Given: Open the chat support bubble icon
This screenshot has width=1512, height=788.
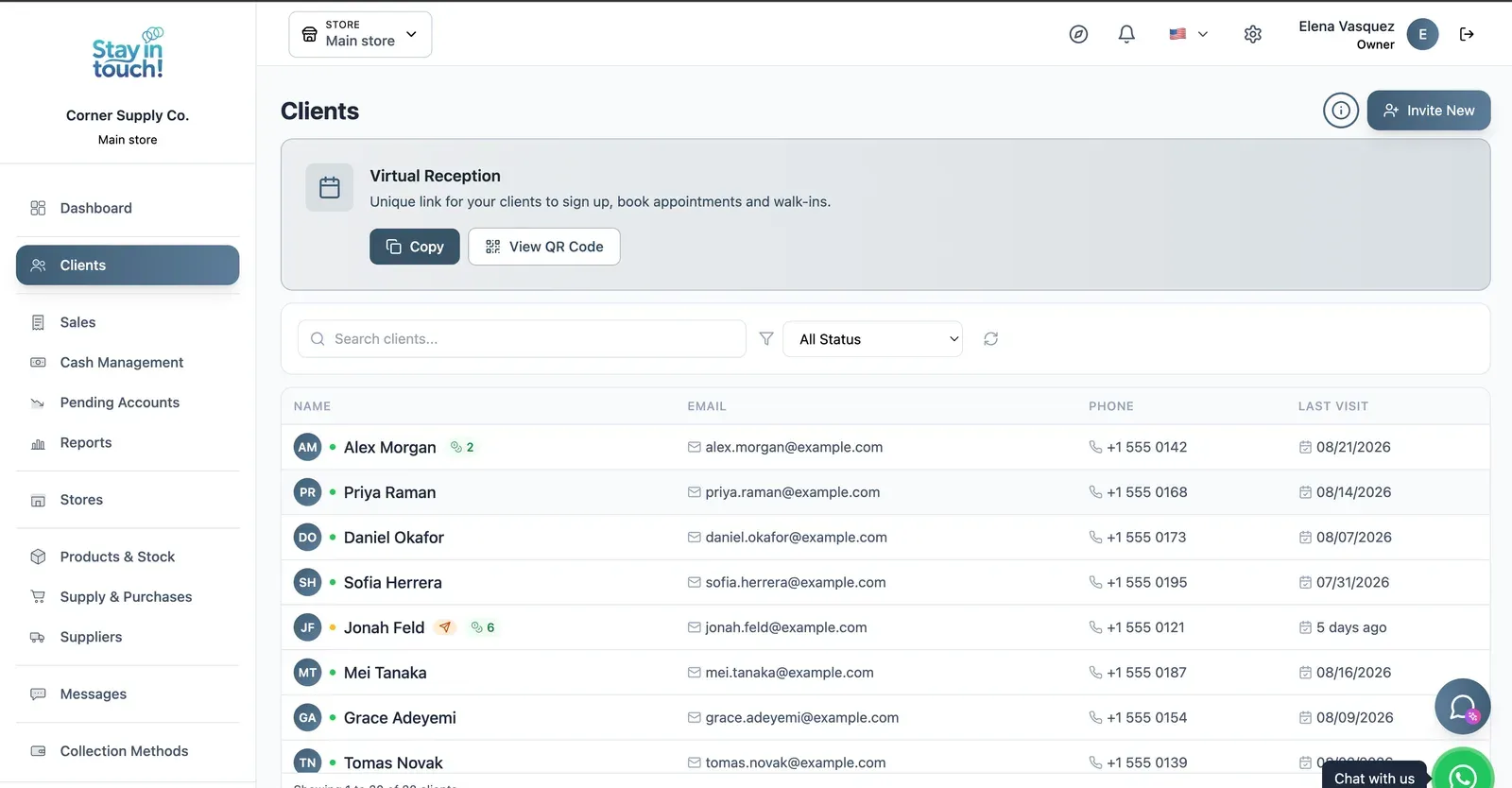Looking at the screenshot, I should tap(1463, 706).
